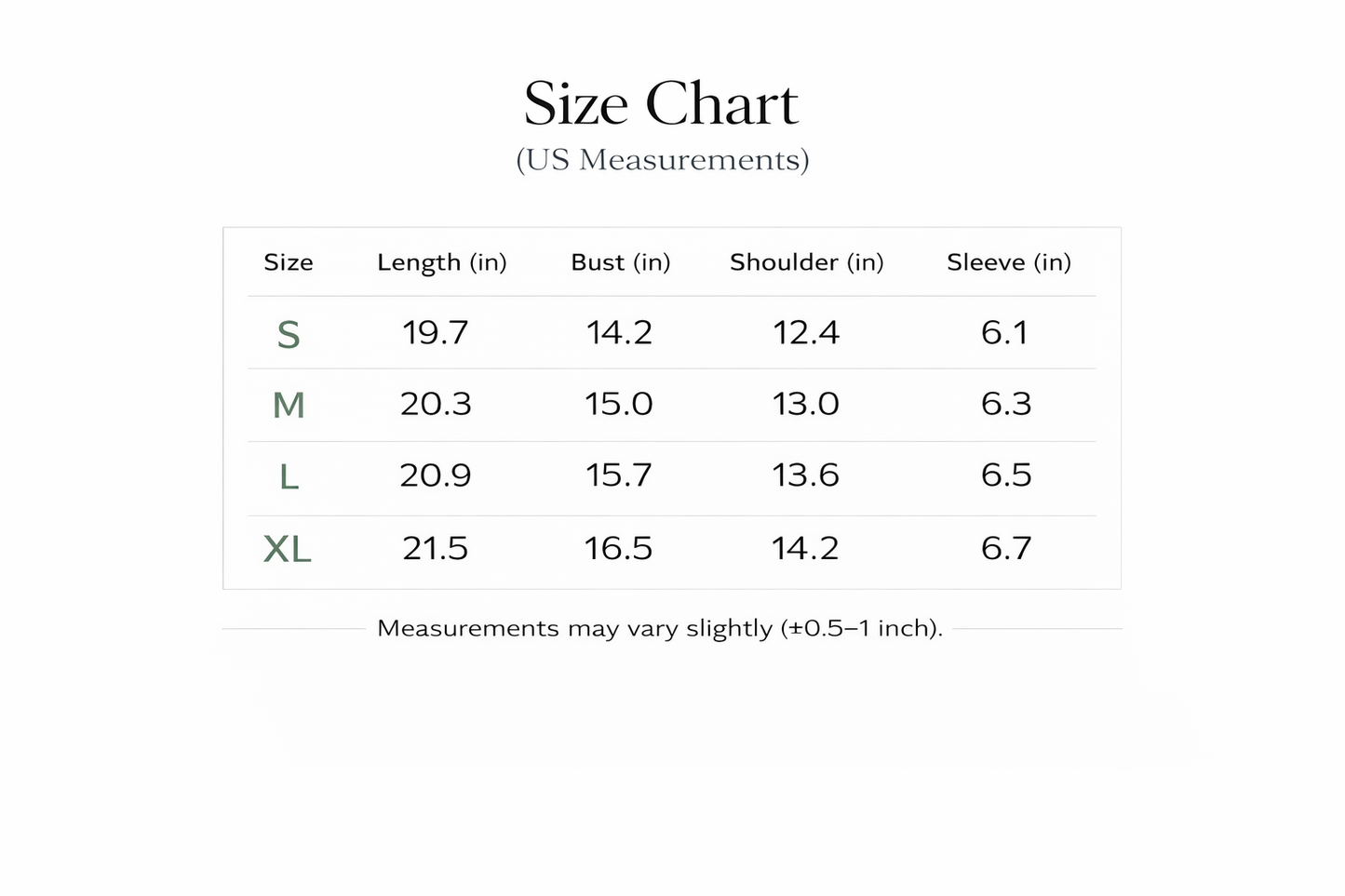
Task: Click the 6.1 sleeve value
Action: click(1005, 332)
